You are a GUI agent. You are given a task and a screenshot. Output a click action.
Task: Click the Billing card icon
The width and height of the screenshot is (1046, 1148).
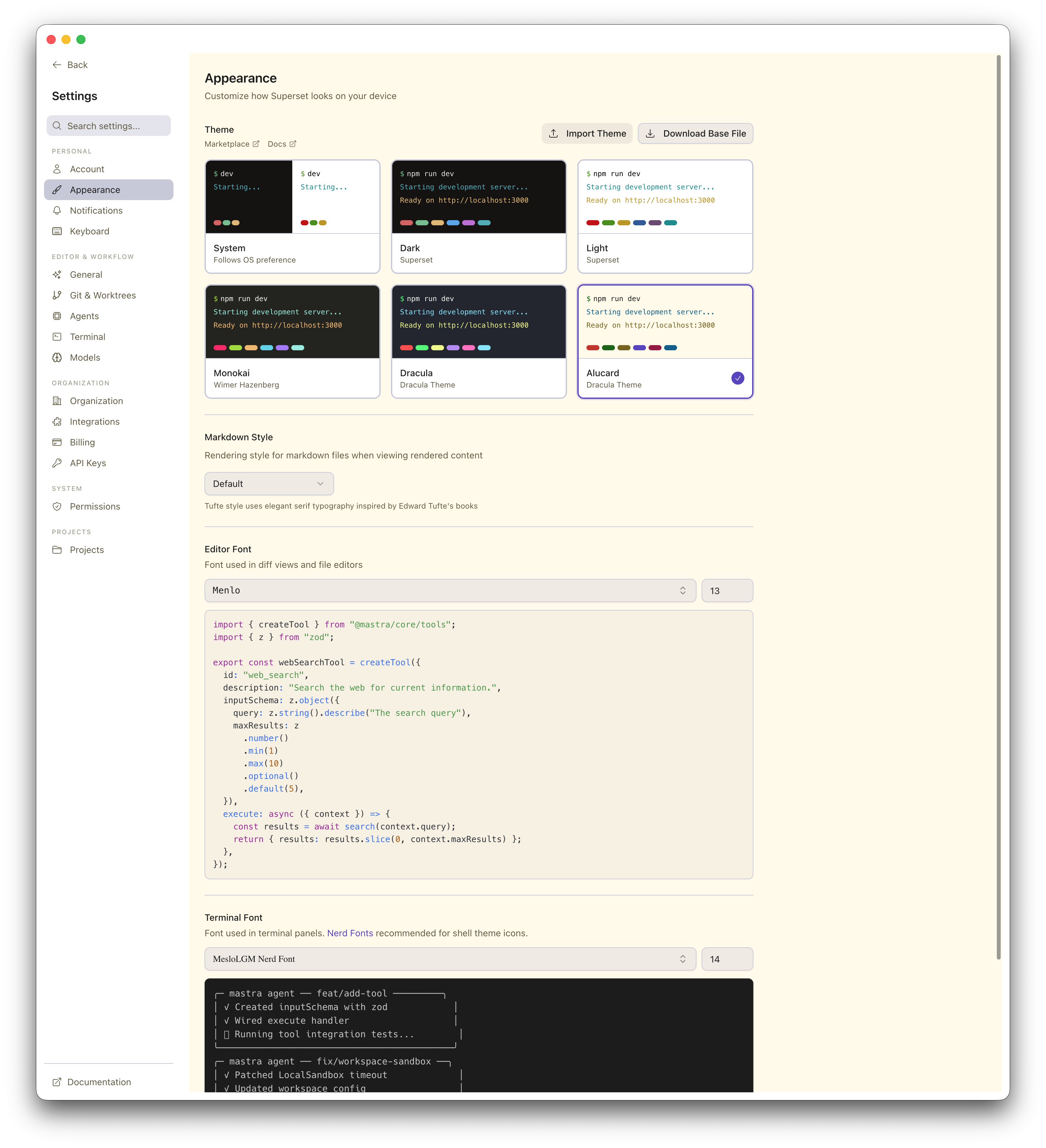[57, 443]
